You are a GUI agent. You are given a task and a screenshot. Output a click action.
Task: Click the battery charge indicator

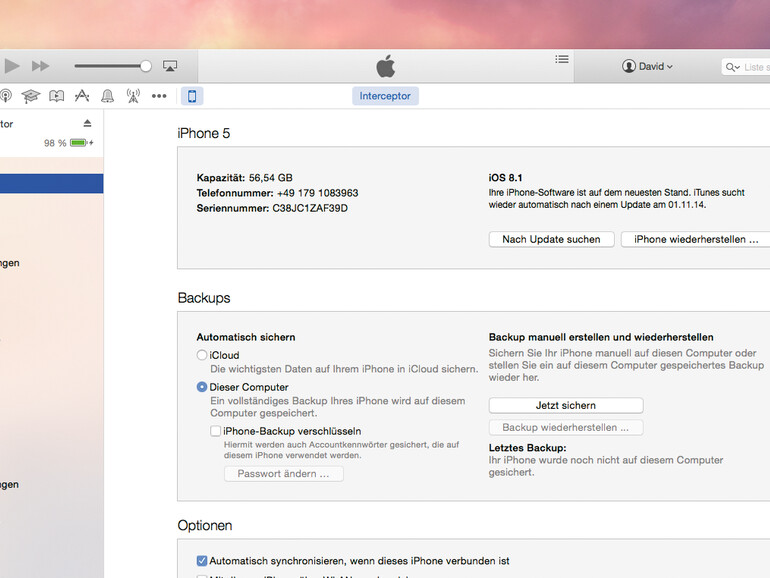coord(82,143)
